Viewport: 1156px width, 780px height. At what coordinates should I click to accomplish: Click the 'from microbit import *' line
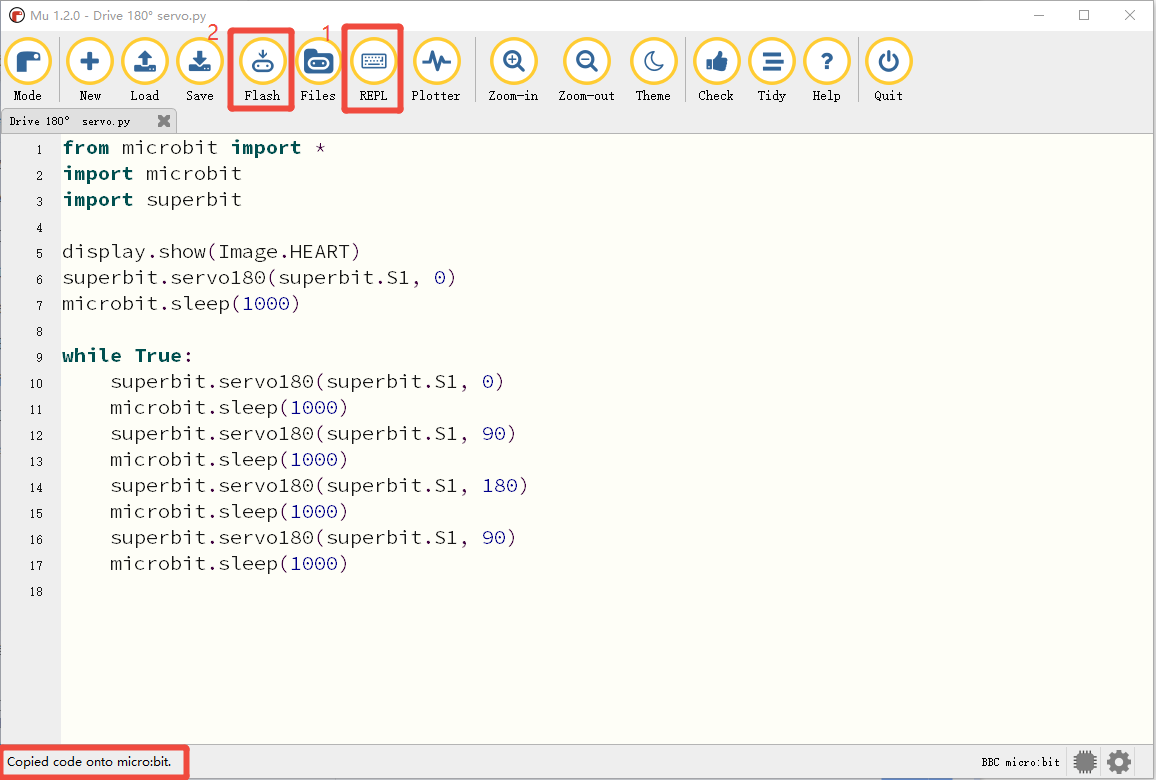click(x=194, y=148)
